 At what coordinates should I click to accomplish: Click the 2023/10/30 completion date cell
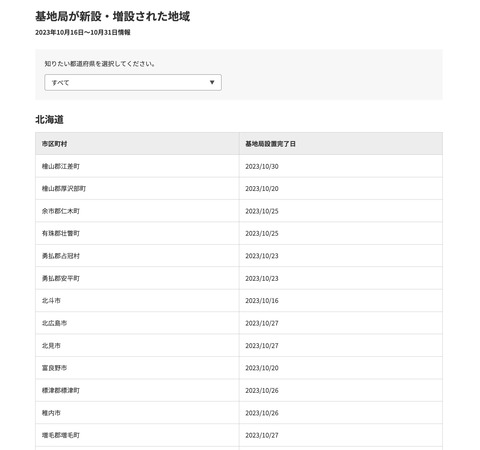point(341,166)
